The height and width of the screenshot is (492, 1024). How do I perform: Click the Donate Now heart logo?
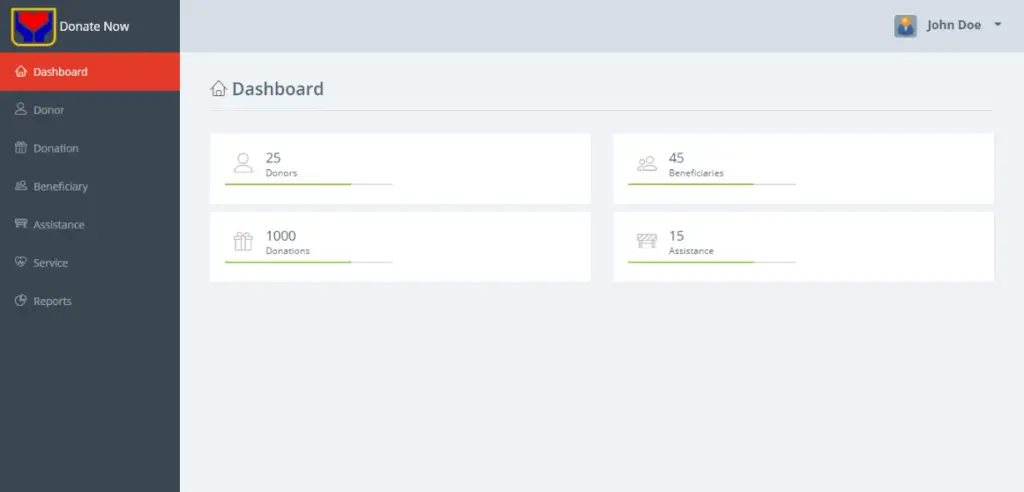point(33,27)
